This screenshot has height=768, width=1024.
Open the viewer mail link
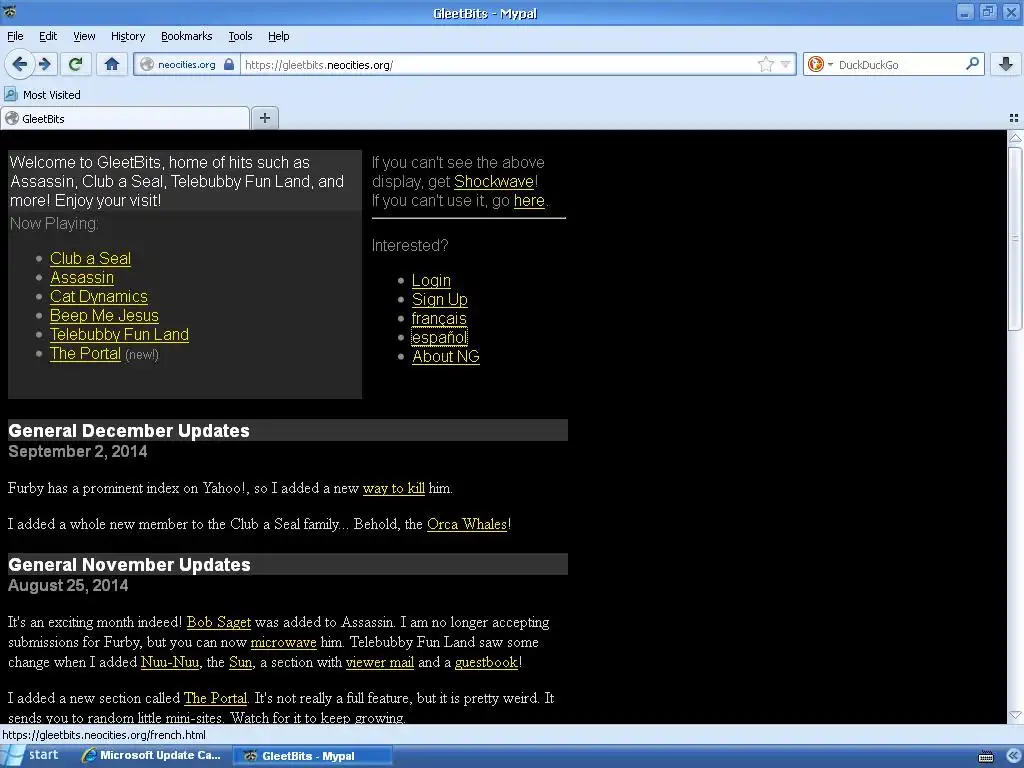[379, 662]
